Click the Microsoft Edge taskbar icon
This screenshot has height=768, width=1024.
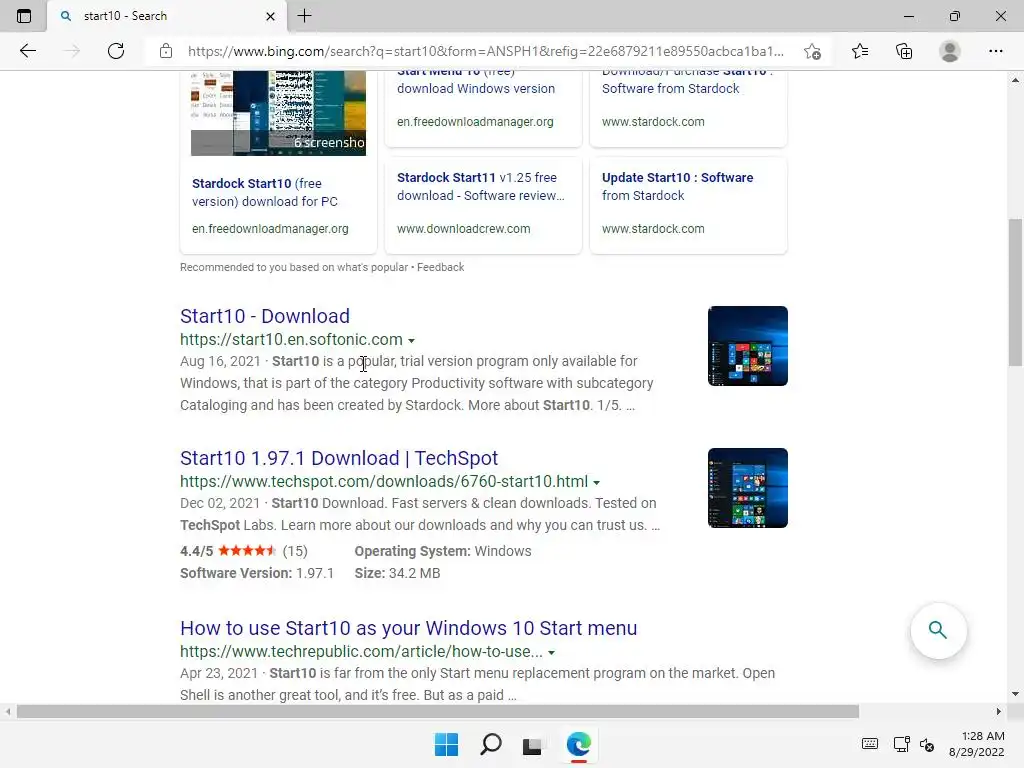point(579,744)
